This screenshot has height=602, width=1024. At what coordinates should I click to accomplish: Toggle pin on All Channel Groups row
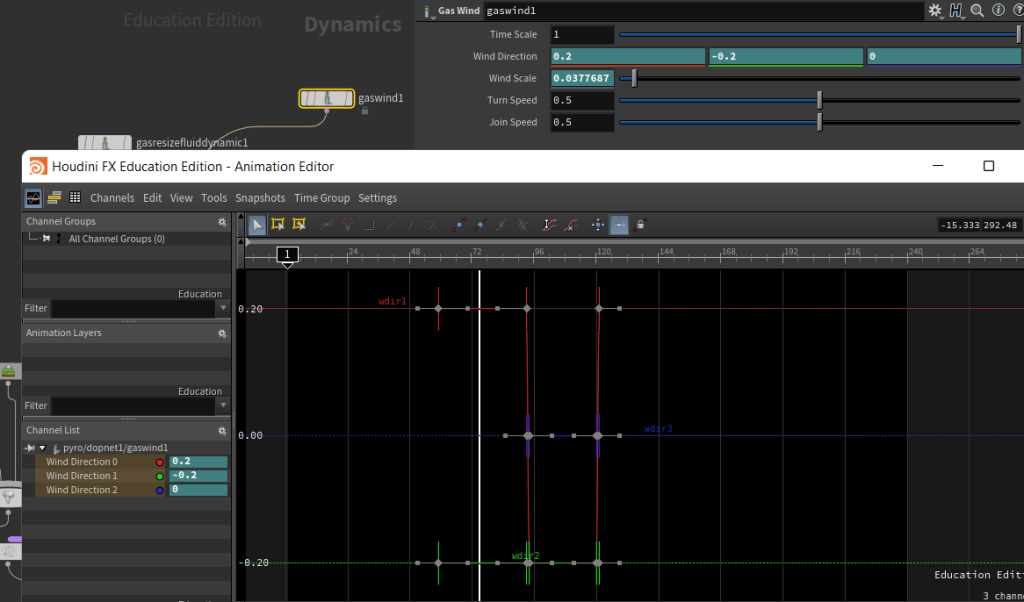46,239
